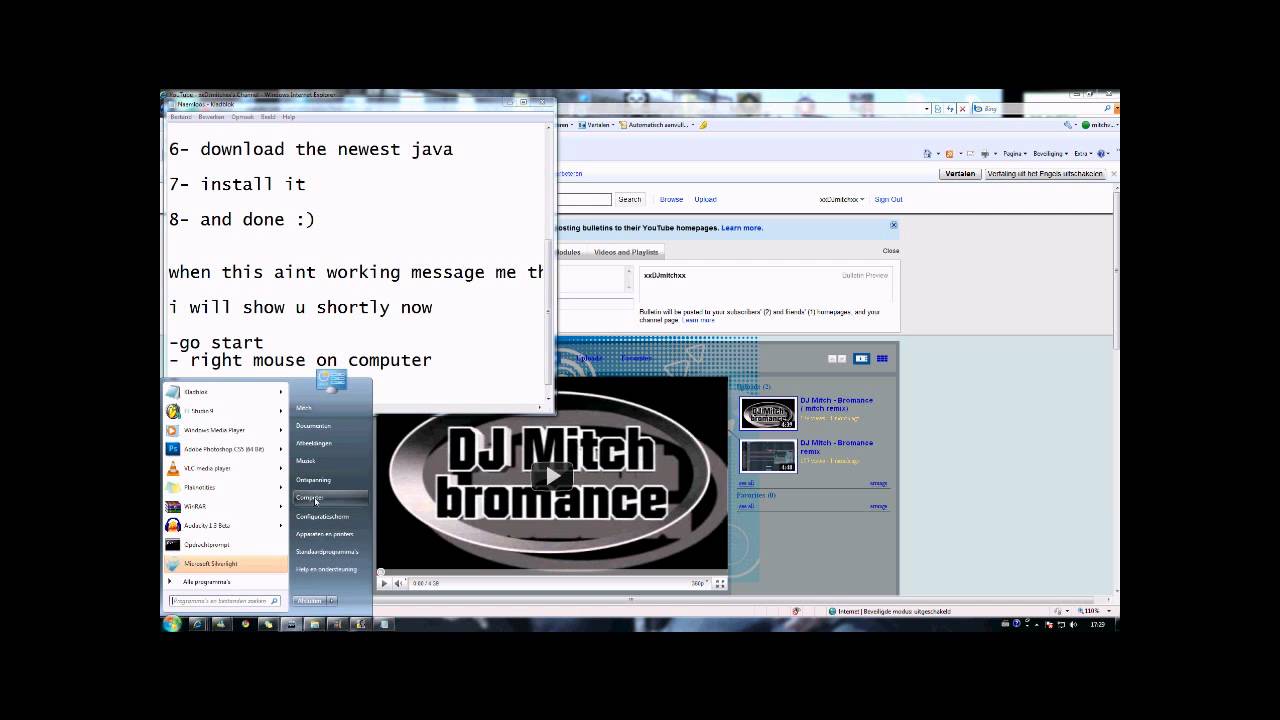Open Internet Explorer taskbar icon
The image size is (1280, 720).
pyautogui.click(x=197, y=624)
